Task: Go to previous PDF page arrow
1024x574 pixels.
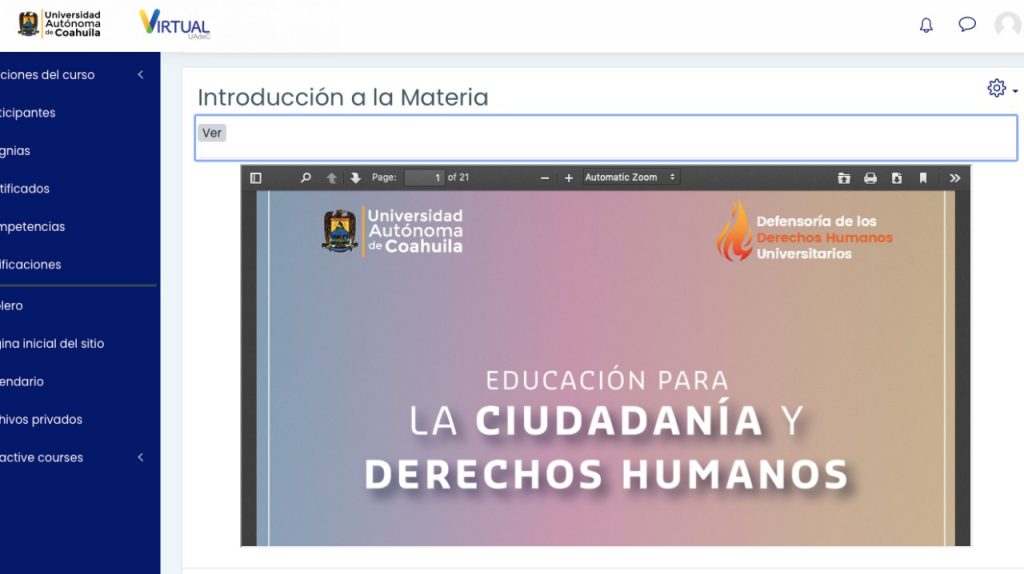Action: coord(332,178)
